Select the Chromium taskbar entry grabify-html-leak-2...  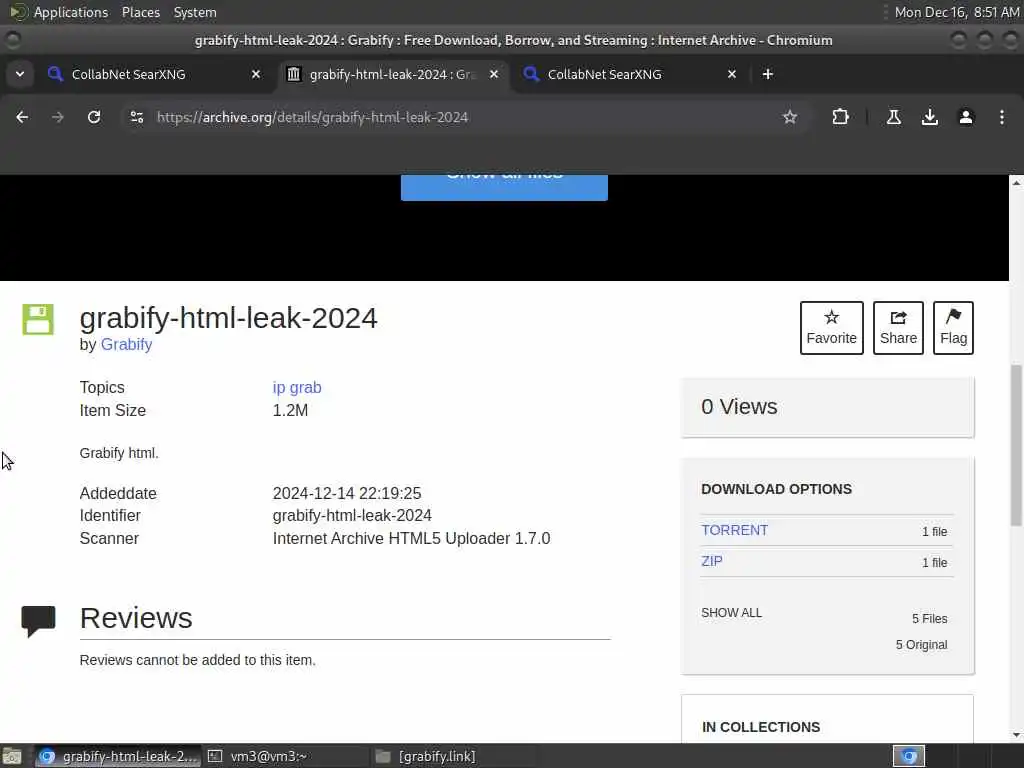tap(118, 756)
